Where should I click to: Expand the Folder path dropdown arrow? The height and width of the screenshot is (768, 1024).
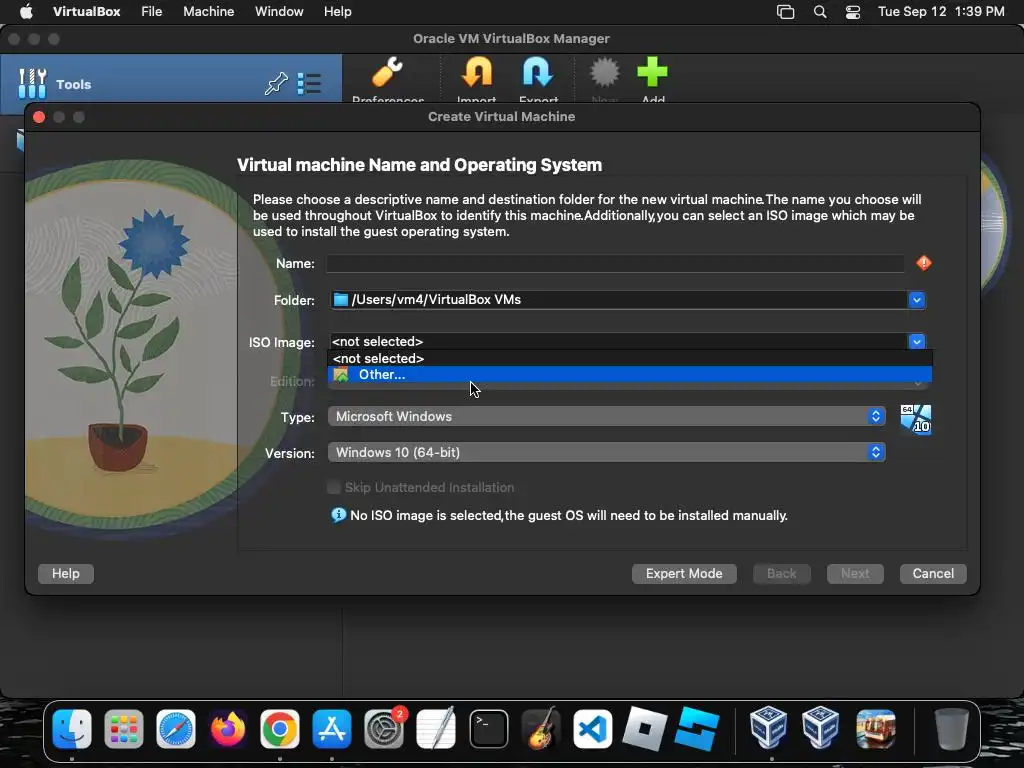(x=916, y=300)
